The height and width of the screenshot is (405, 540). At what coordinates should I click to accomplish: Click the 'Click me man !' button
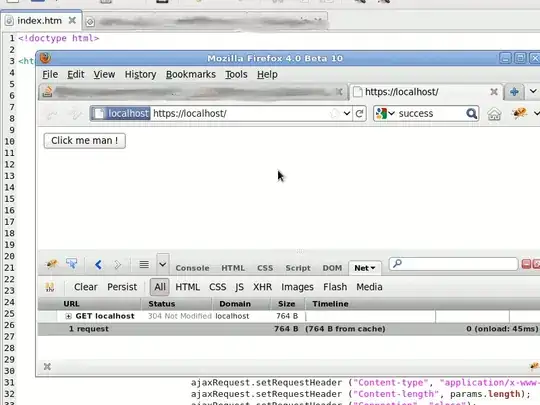click(85, 141)
